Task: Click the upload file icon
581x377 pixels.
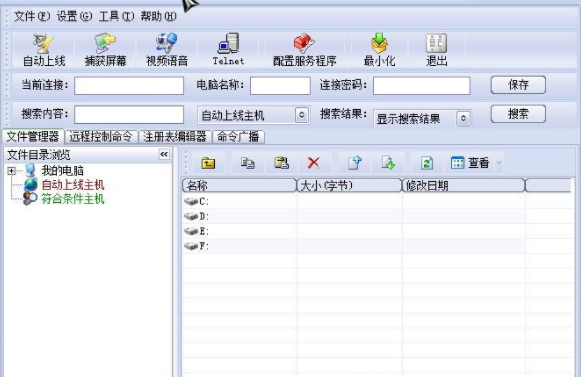Action: coord(355,163)
